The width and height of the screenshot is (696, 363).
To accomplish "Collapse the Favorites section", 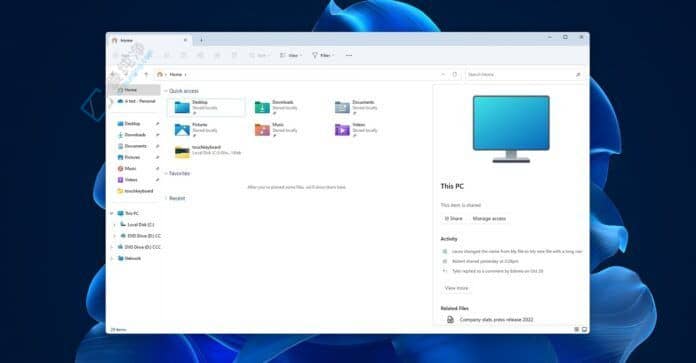I will (166, 174).
